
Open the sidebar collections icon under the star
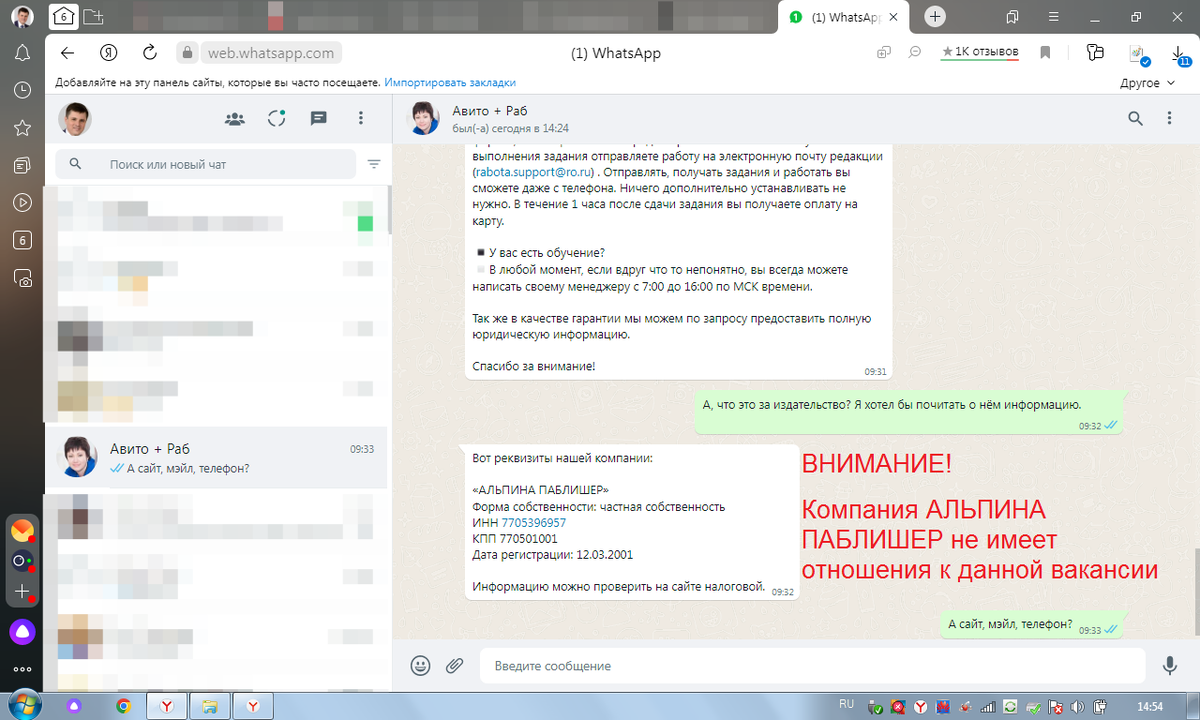point(22,164)
